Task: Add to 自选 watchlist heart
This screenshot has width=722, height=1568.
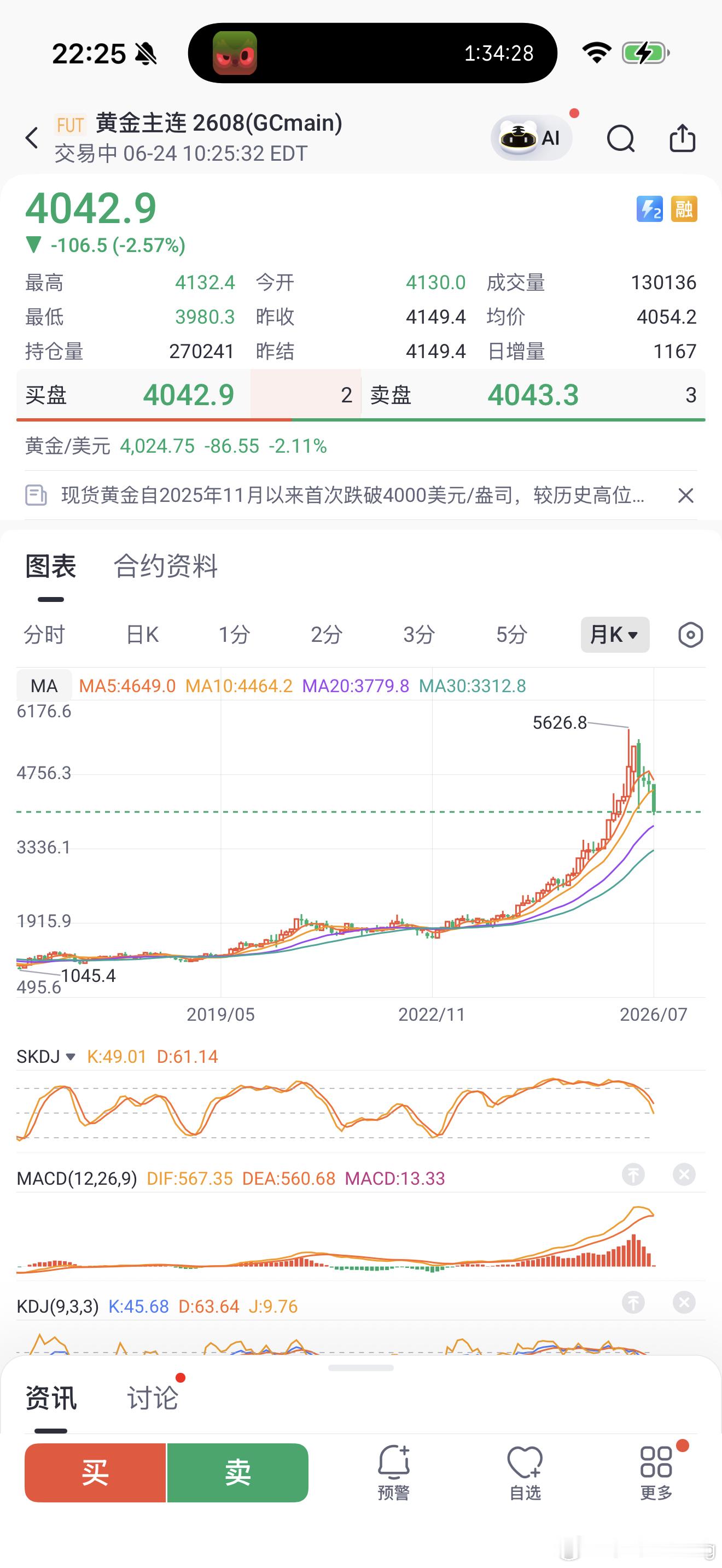Action: (x=525, y=1472)
